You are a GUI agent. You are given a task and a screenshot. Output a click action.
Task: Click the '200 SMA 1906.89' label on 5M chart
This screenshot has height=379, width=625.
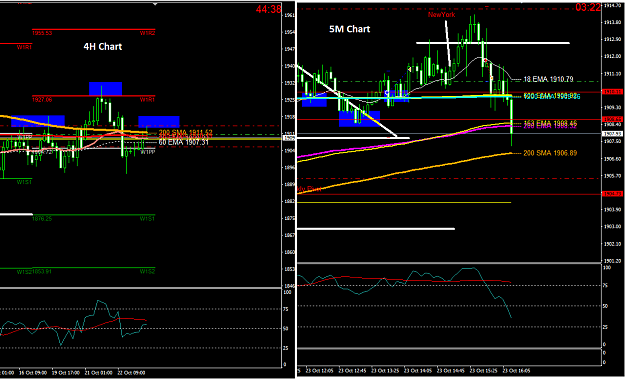tap(550, 153)
